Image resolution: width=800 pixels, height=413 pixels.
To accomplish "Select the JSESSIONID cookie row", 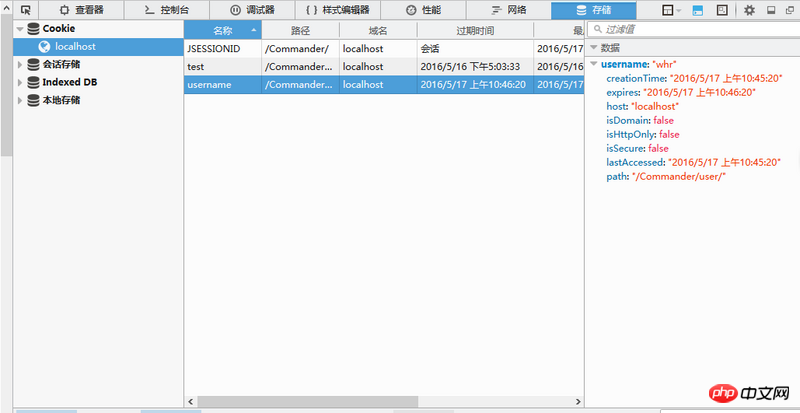I will (384, 49).
